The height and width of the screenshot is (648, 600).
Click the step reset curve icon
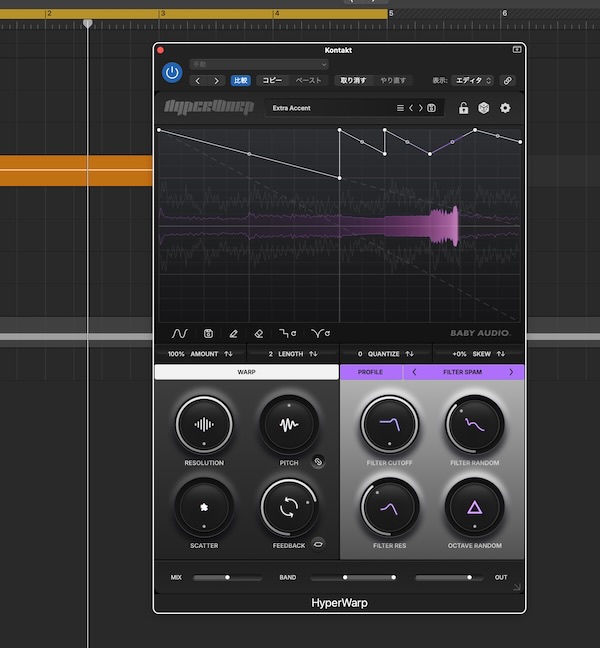click(x=288, y=333)
